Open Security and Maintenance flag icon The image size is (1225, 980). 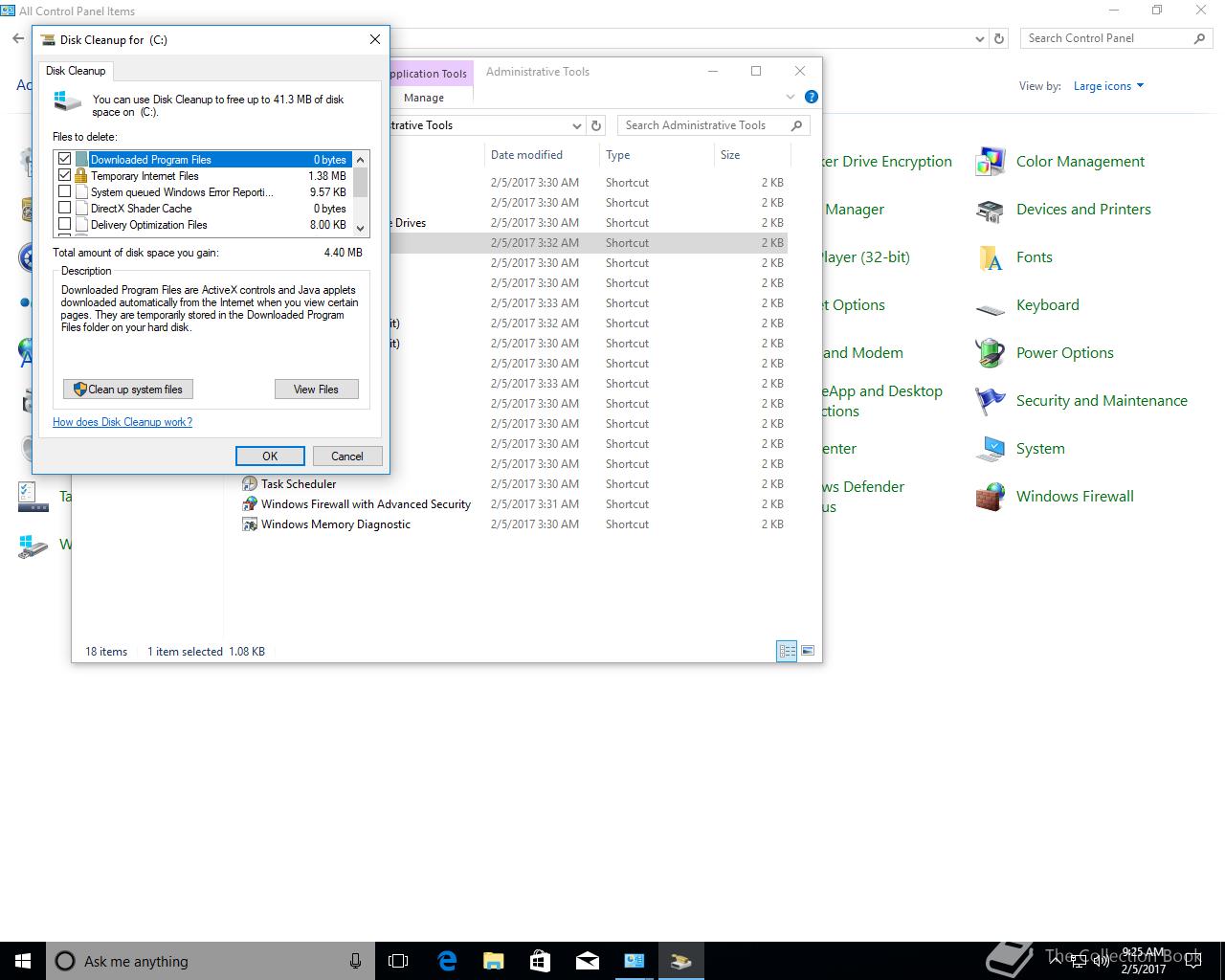coord(990,401)
